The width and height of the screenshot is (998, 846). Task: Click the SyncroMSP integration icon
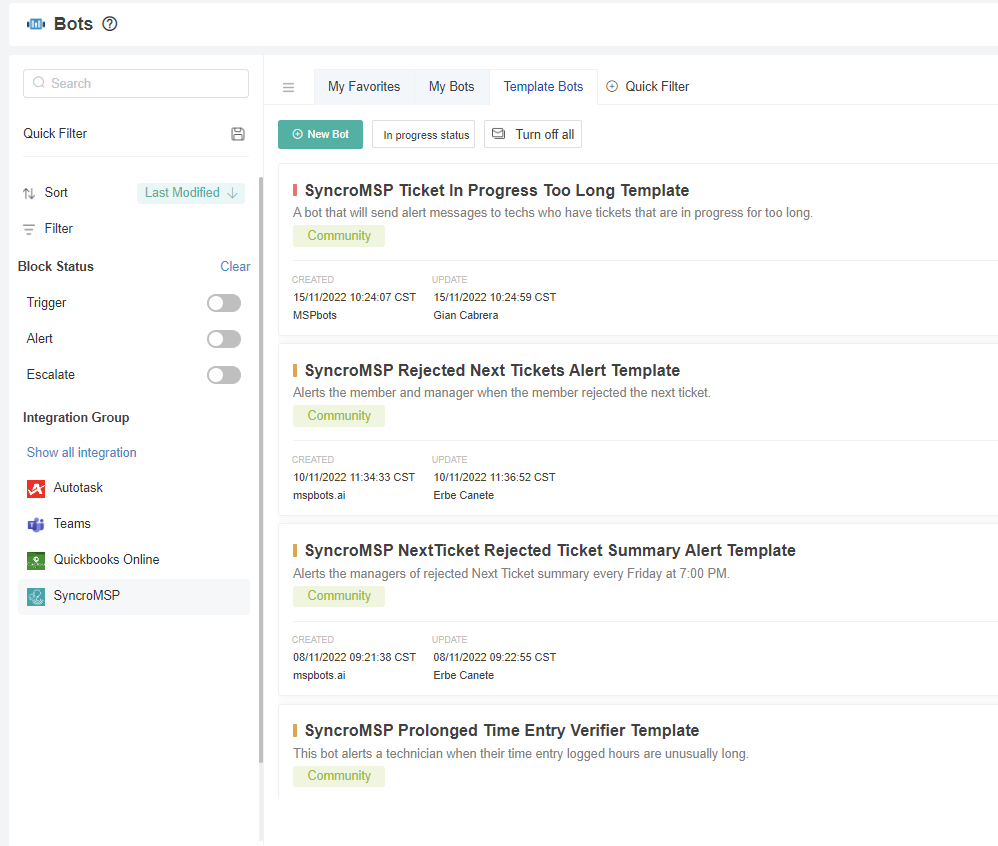pyautogui.click(x=35, y=595)
